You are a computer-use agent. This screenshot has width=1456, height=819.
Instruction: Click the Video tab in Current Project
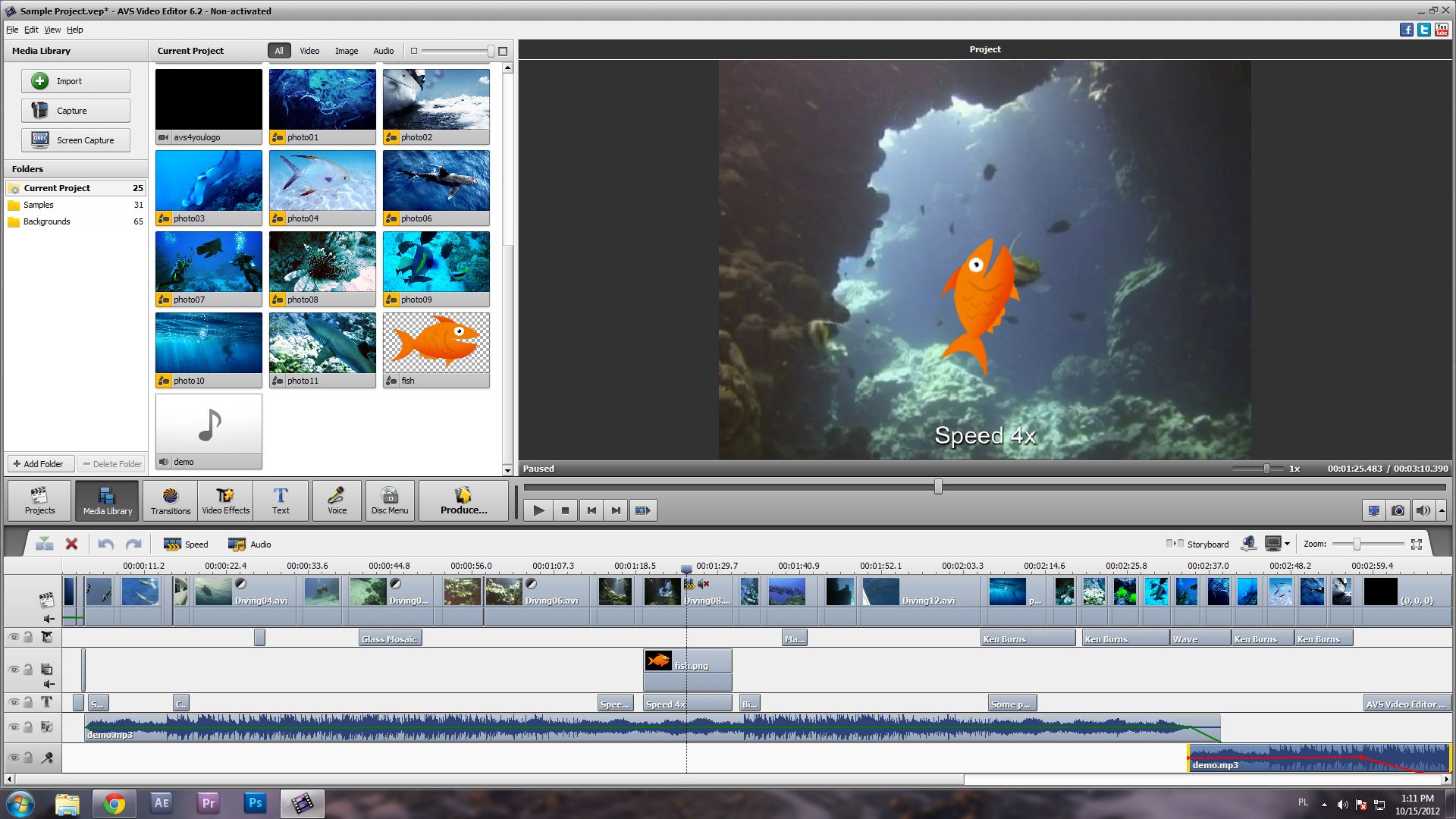coord(308,50)
